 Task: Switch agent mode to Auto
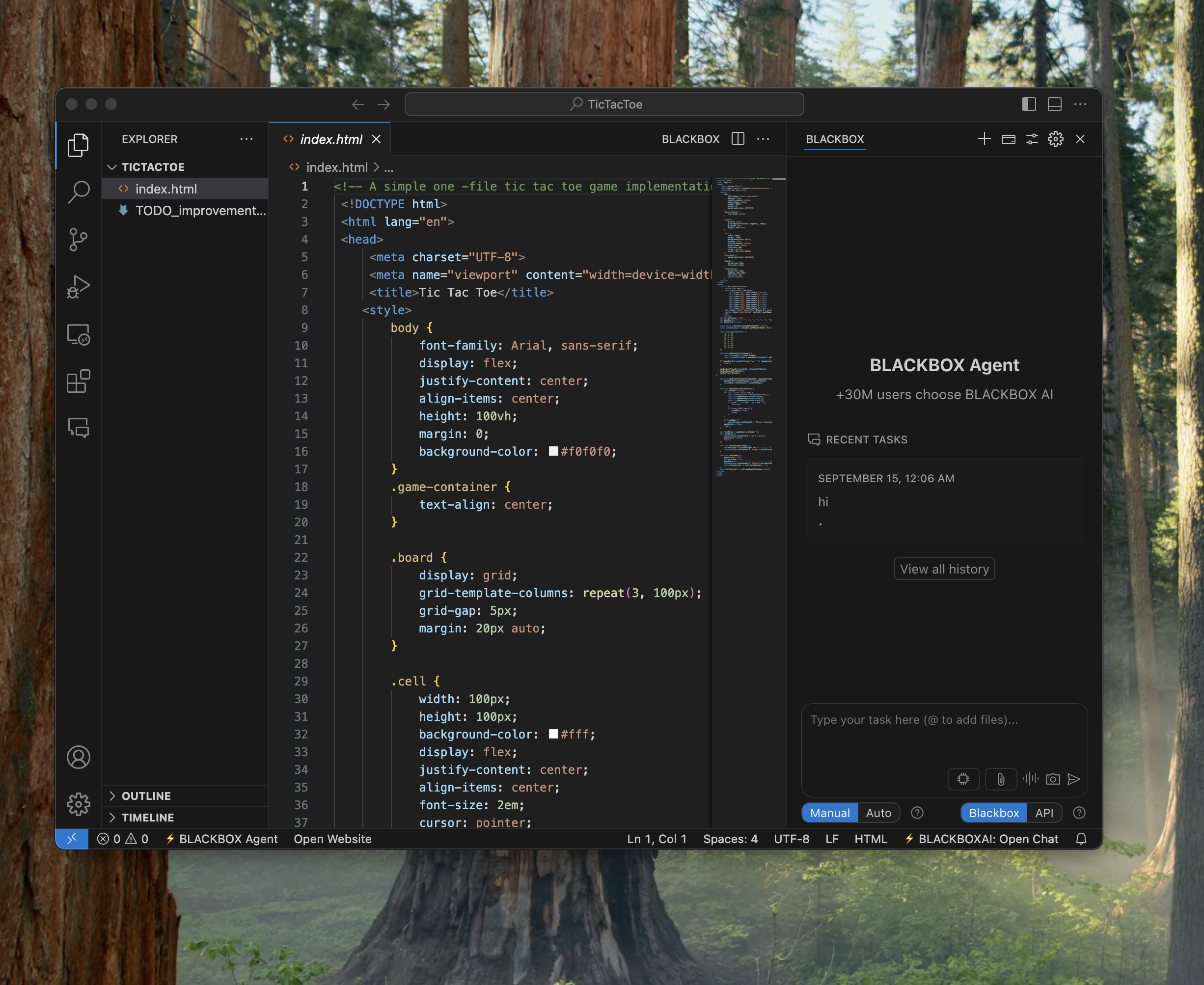coord(878,813)
